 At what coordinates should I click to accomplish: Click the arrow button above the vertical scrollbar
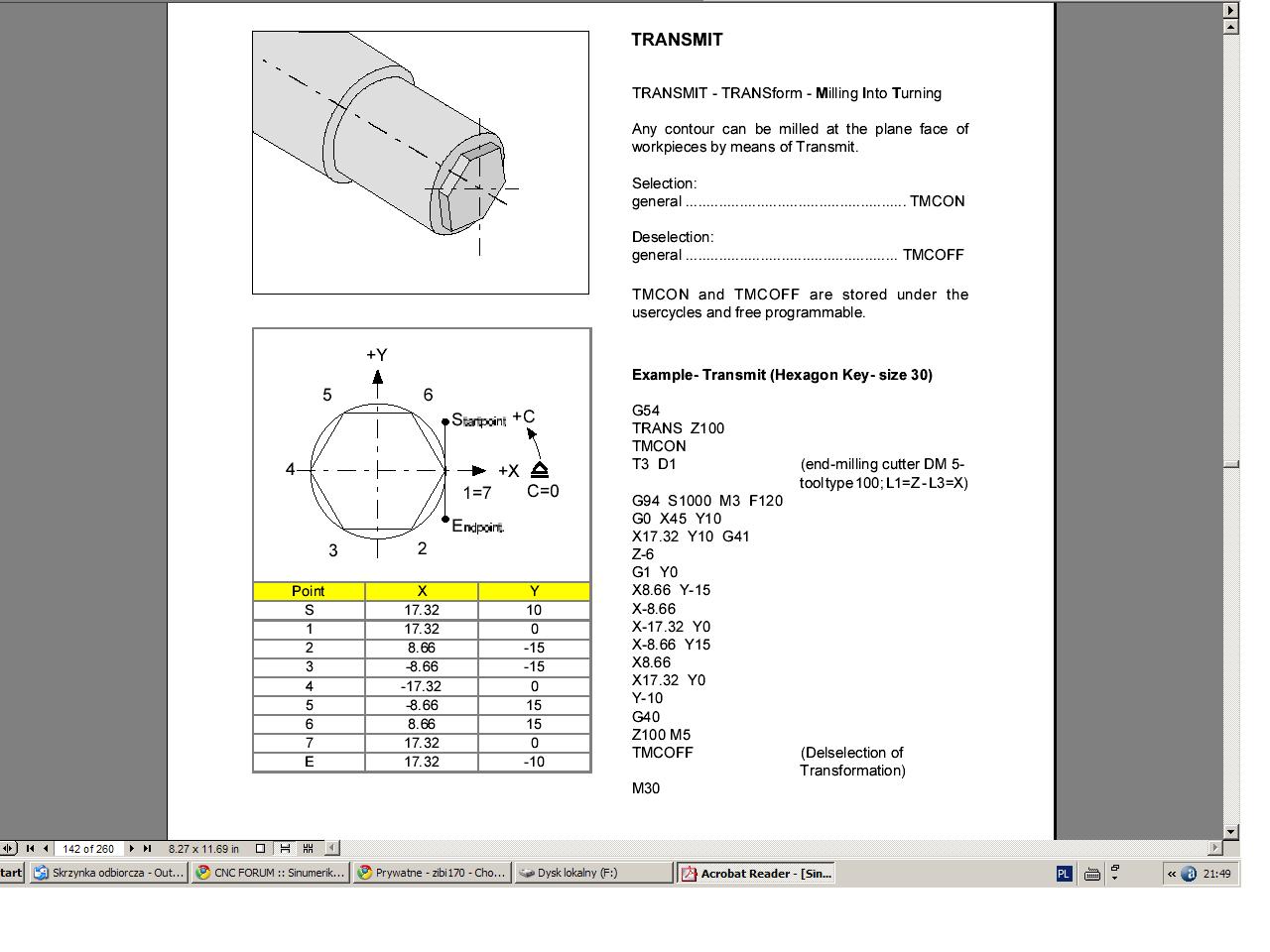click(x=1231, y=10)
